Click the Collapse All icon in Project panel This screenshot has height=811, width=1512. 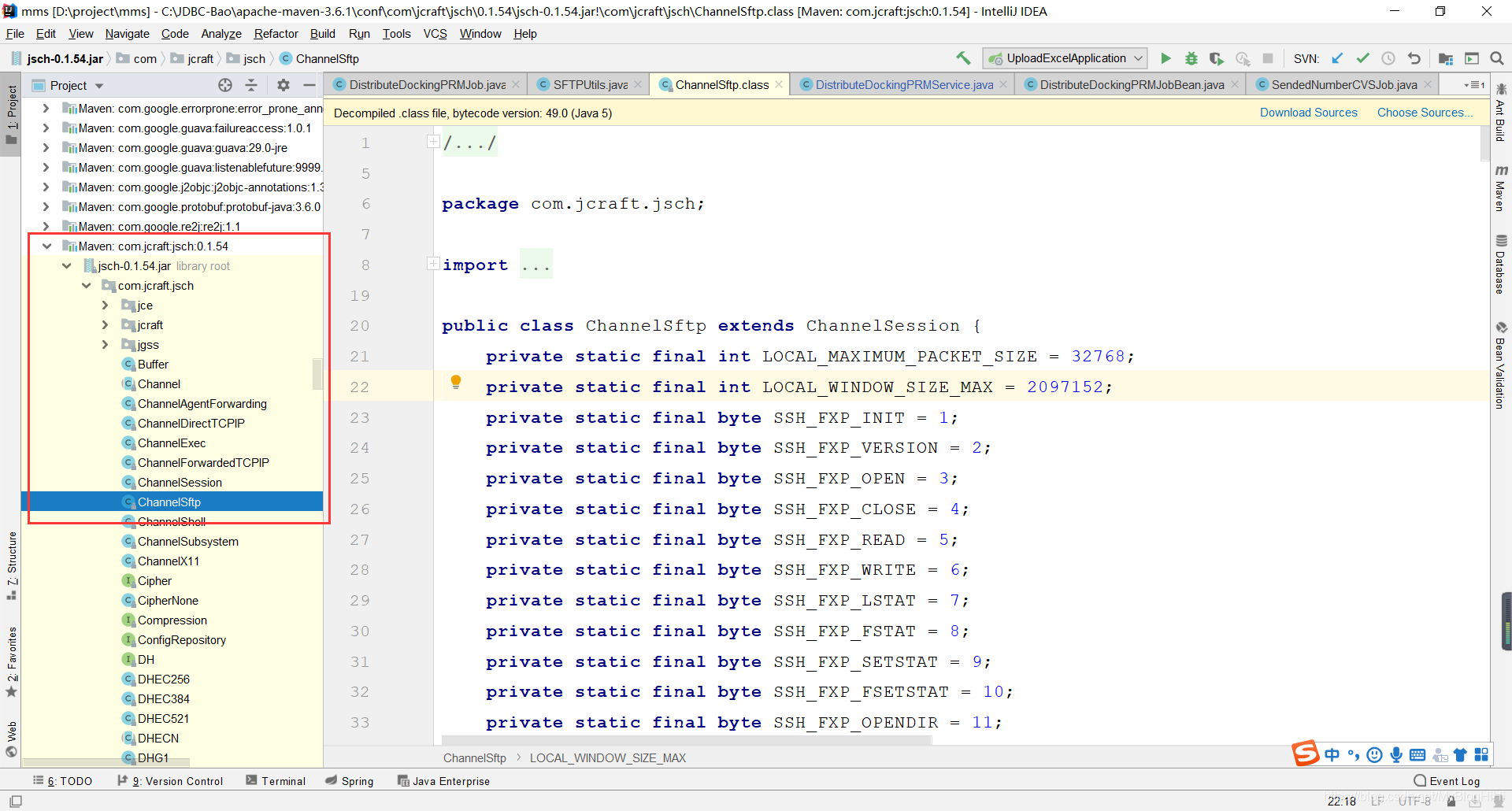pos(251,85)
